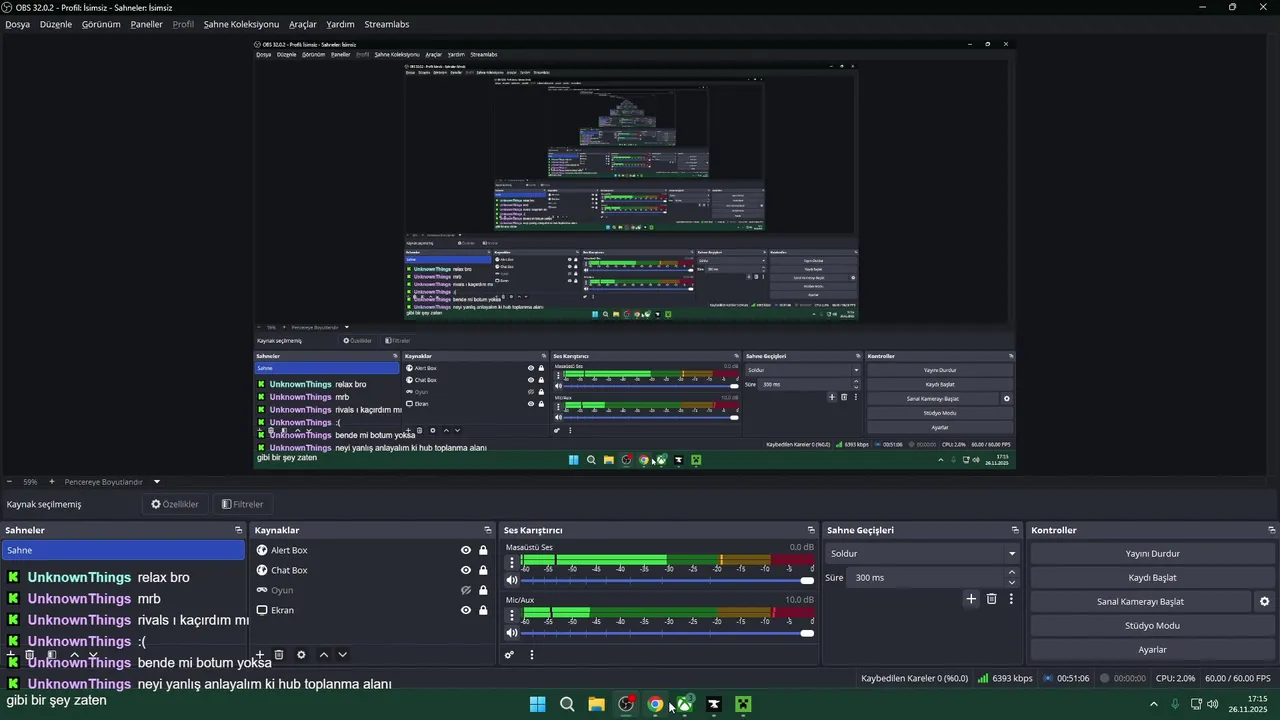
Task: Open audio mixer three-dot menu at bottom
Action: (x=532, y=655)
